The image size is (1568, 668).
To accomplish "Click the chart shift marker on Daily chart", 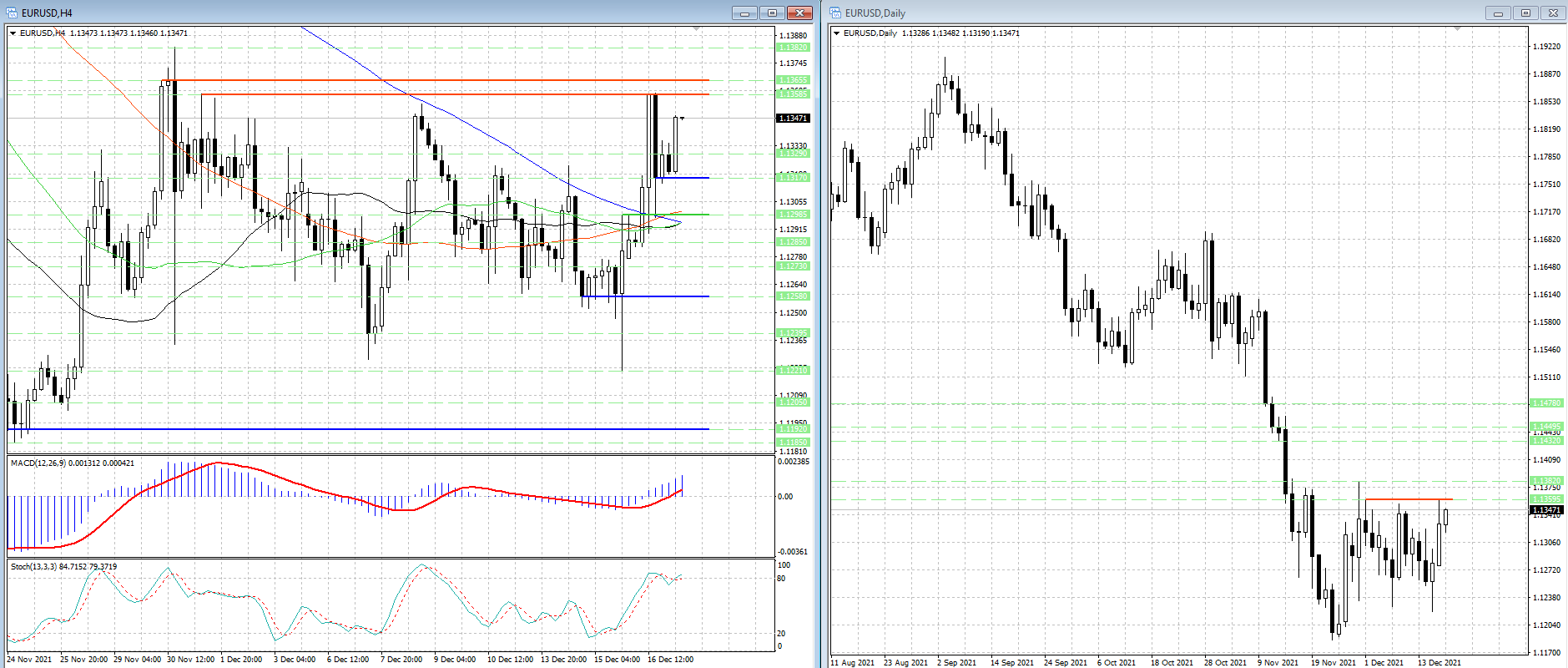I will click(x=1457, y=29).
